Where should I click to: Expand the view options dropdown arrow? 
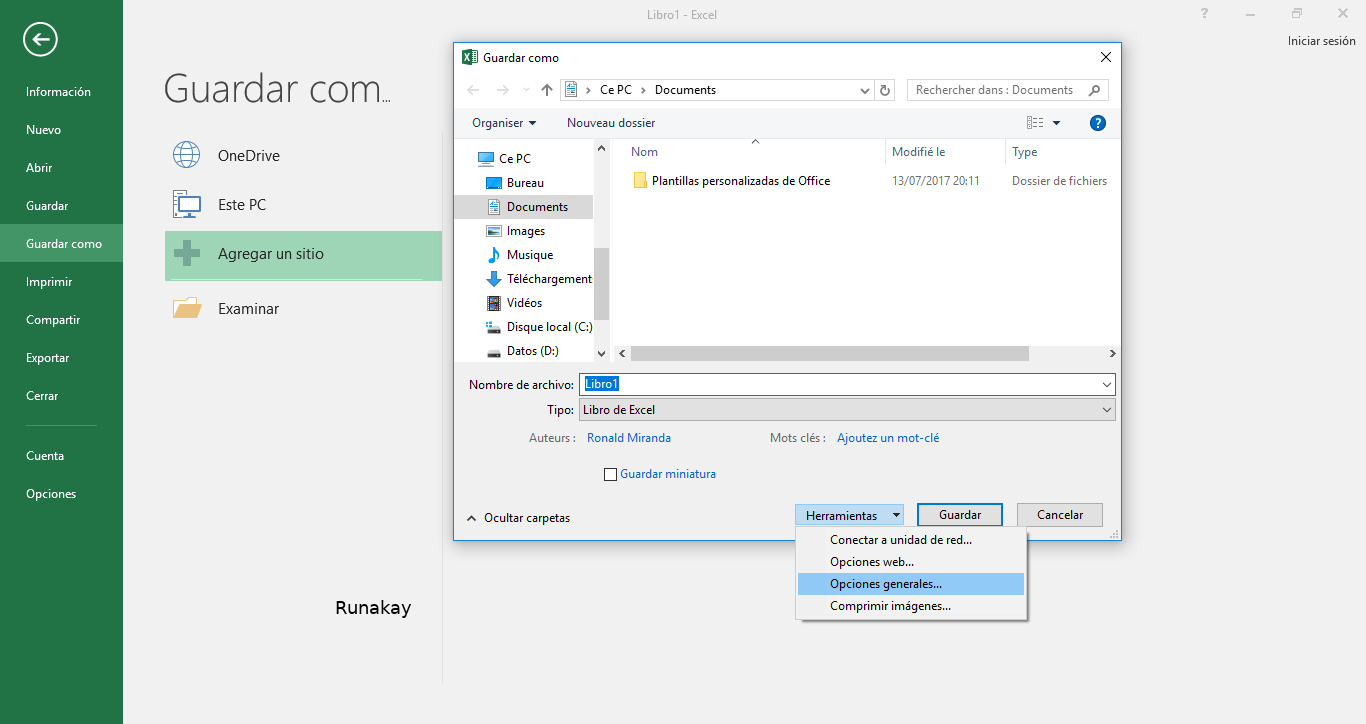point(1057,123)
